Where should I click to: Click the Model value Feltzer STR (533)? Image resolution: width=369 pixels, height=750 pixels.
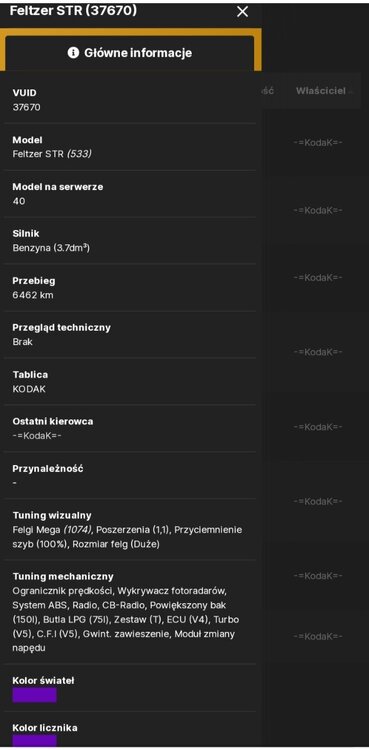(x=52, y=154)
